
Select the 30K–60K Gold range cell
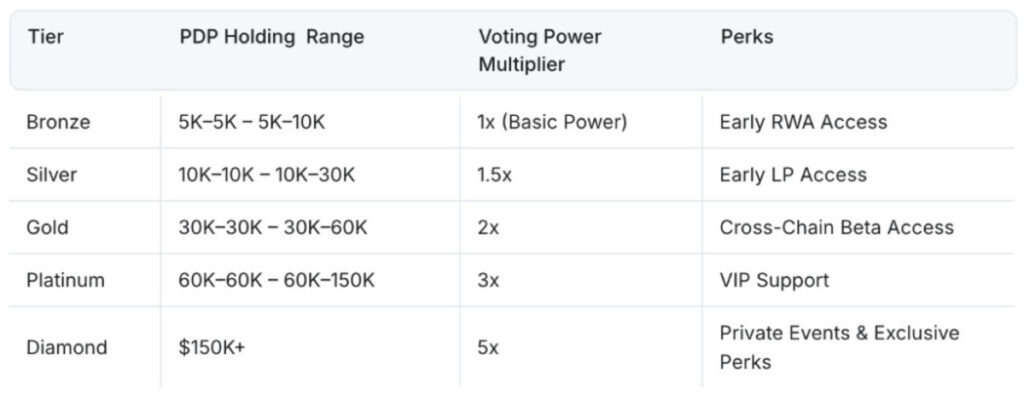tap(272, 227)
